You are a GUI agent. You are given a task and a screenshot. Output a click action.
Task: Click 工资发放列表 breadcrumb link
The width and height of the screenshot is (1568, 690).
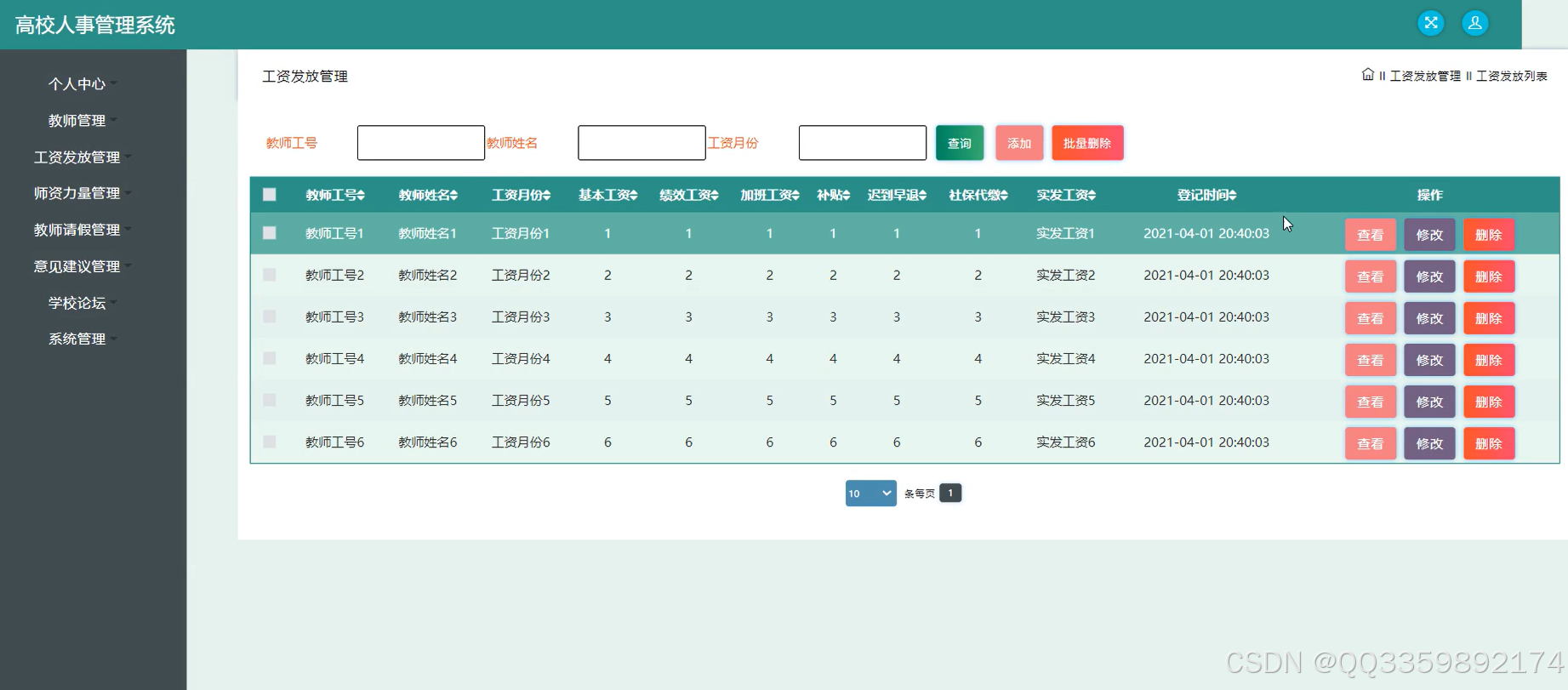tap(1512, 76)
